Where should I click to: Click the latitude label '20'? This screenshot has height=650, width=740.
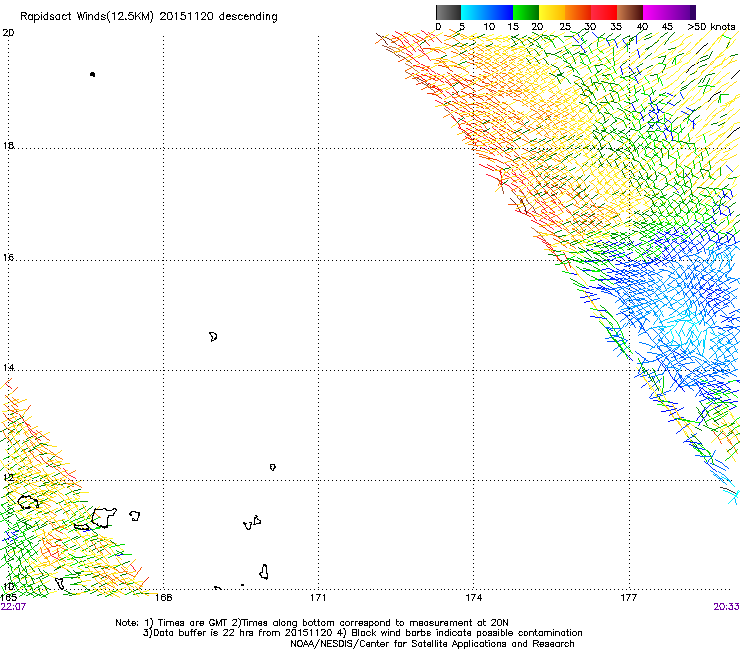coord(8,33)
